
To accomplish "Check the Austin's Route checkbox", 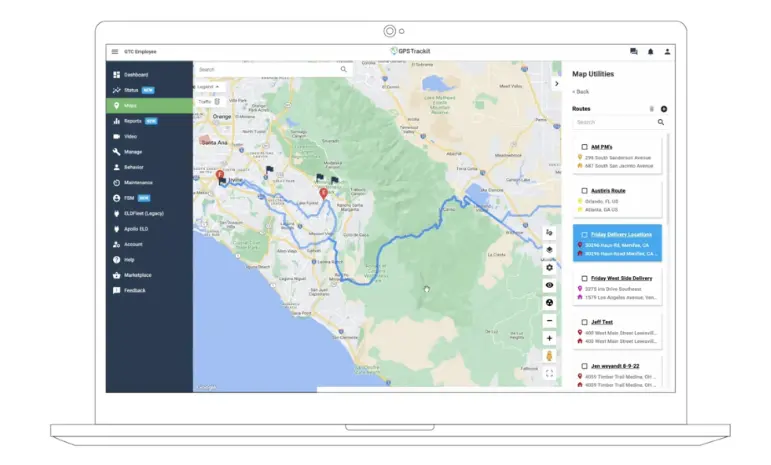I will pyautogui.click(x=584, y=191).
